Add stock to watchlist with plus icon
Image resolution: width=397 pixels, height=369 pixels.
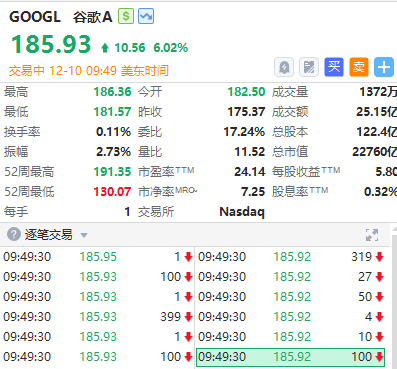[x=384, y=67]
